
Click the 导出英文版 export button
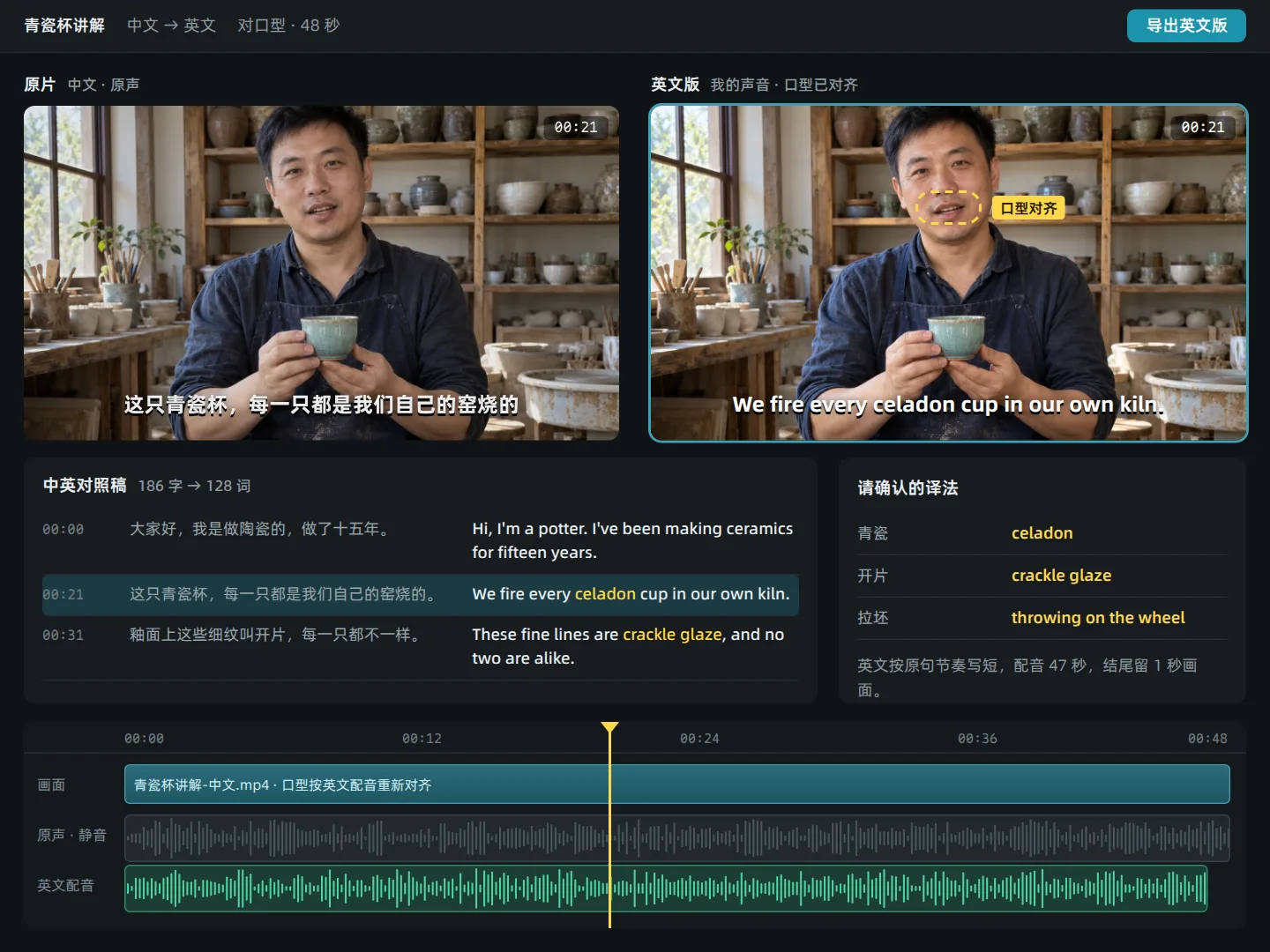click(x=1186, y=26)
